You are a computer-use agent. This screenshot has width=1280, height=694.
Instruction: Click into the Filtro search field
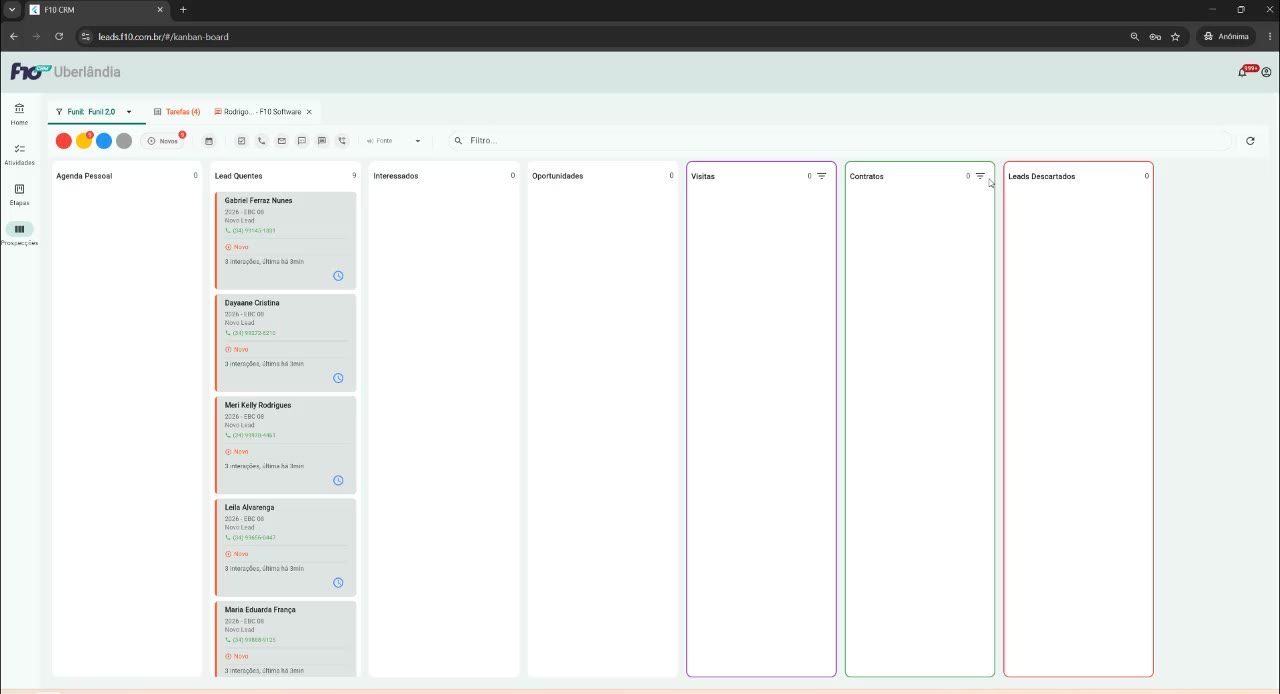(840, 141)
